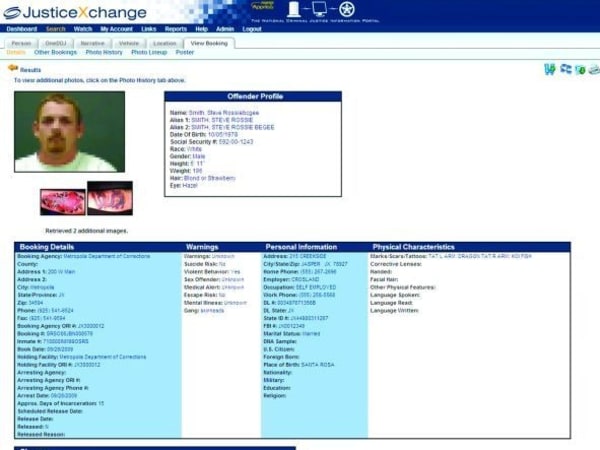Click the computer monitor icon in header banner
The image size is (600, 450).
tap(319, 10)
